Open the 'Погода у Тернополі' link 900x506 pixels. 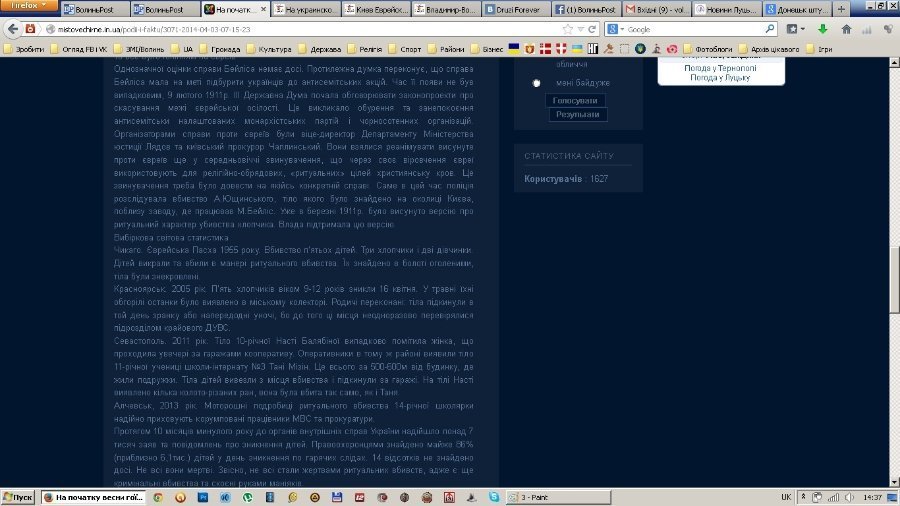[720, 67]
